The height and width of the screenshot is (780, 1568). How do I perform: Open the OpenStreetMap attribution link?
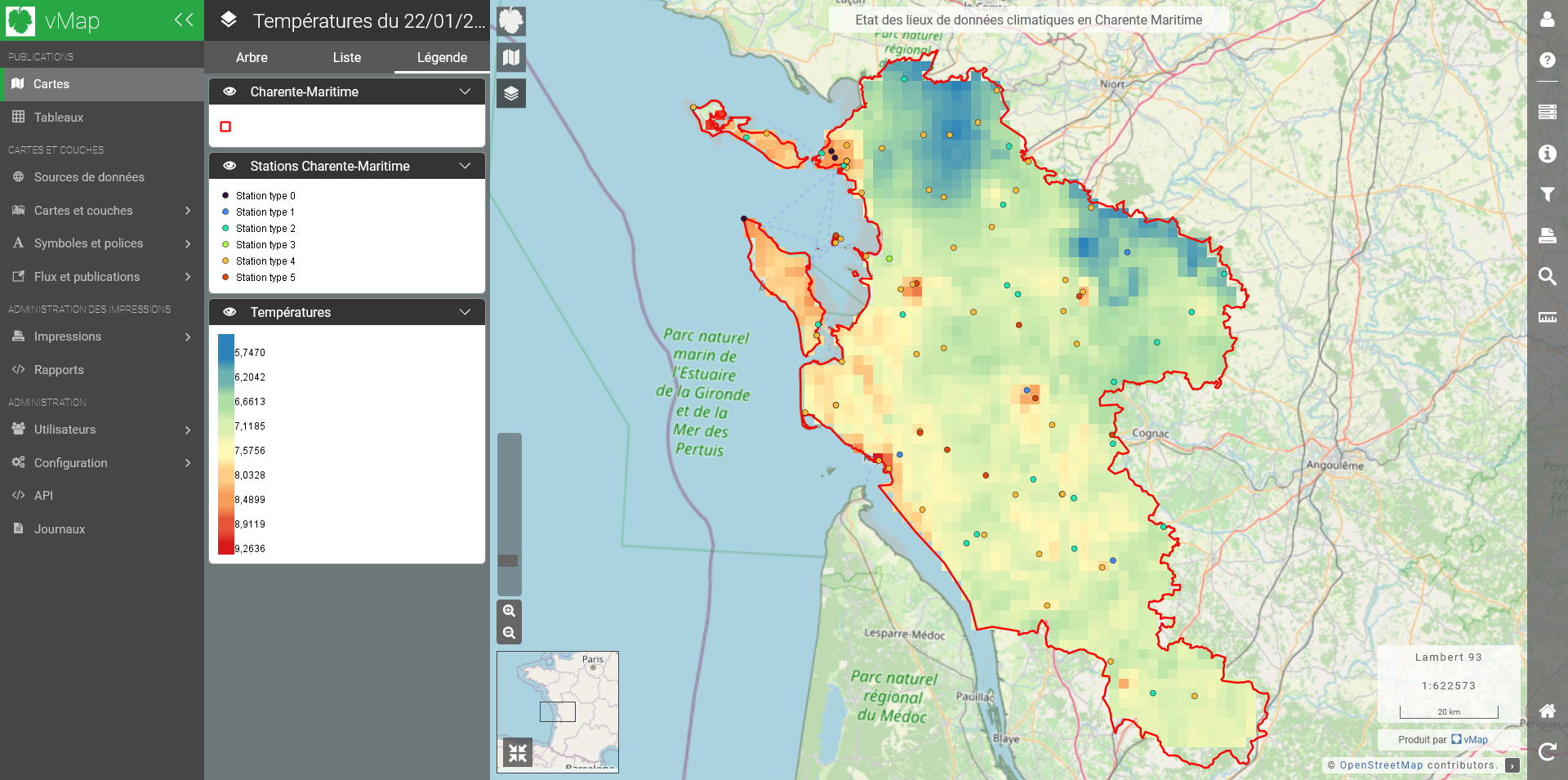coord(1381,765)
